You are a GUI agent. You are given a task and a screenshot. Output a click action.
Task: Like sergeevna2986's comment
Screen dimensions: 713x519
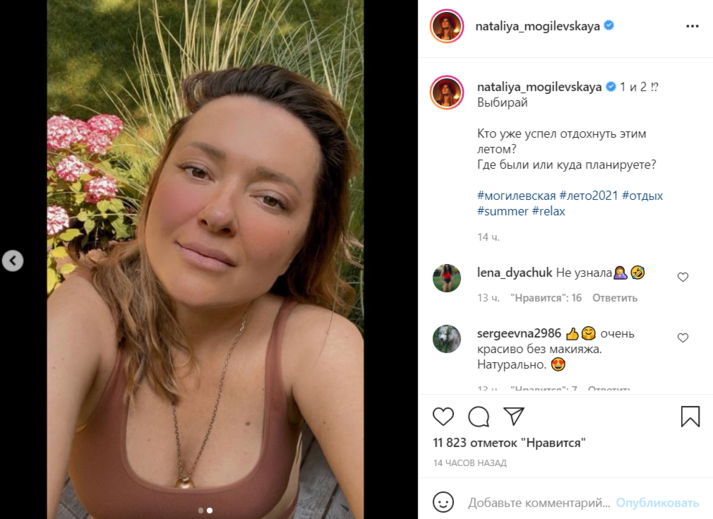tap(683, 338)
